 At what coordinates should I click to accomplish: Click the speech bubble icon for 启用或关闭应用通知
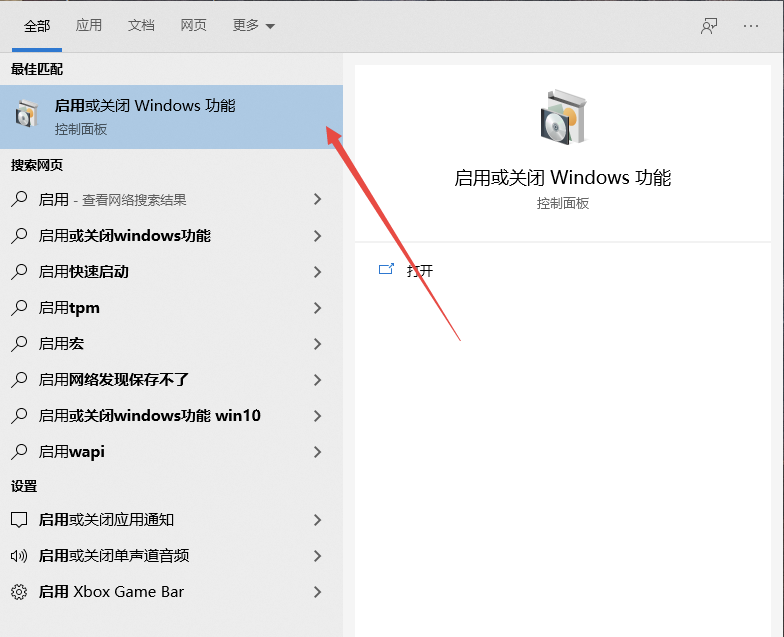click(x=19, y=520)
